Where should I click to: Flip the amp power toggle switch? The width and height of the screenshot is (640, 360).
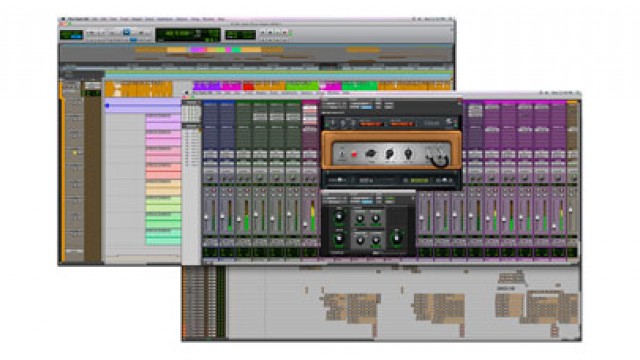coord(342,154)
